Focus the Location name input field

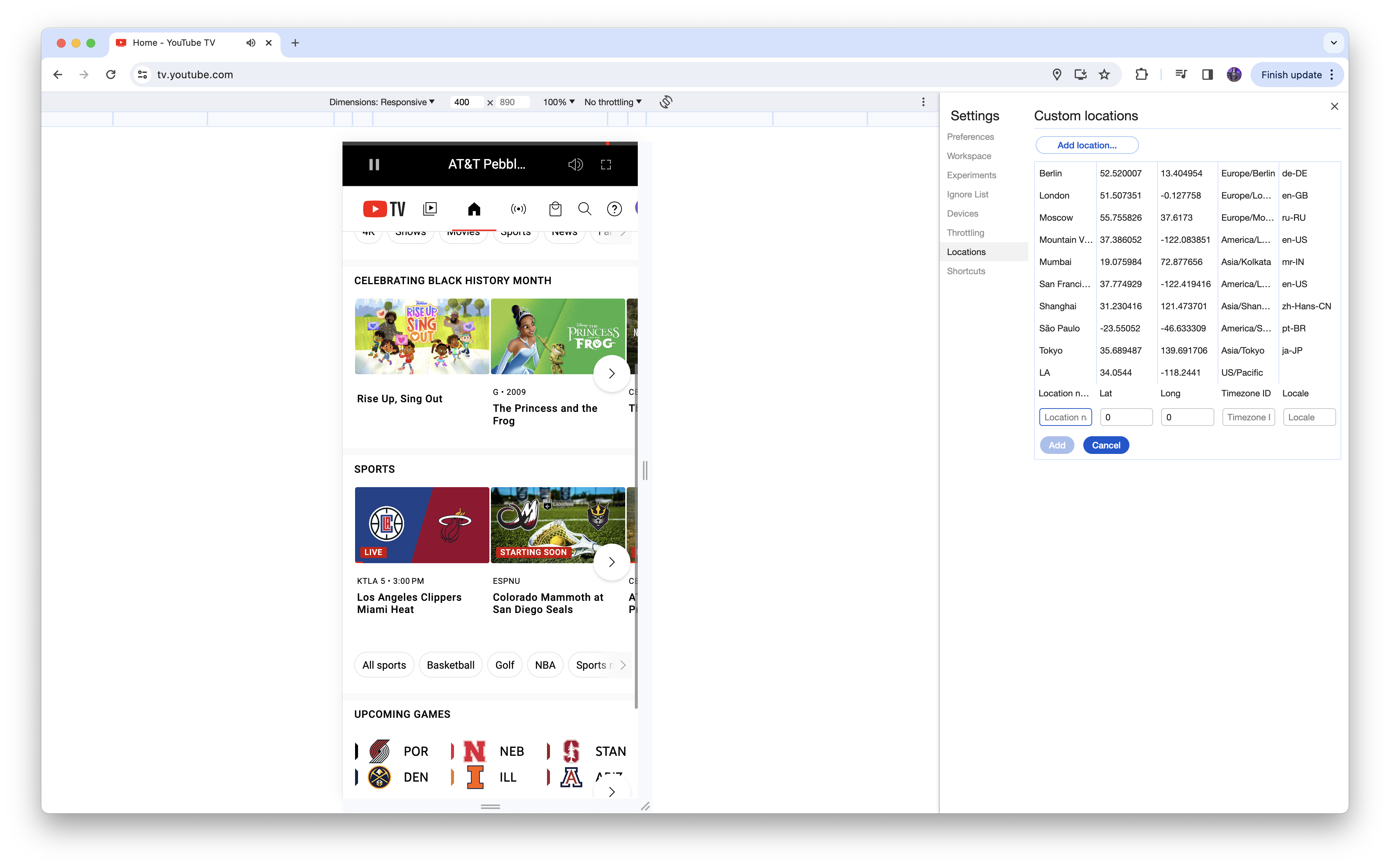[x=1065, y=417]
